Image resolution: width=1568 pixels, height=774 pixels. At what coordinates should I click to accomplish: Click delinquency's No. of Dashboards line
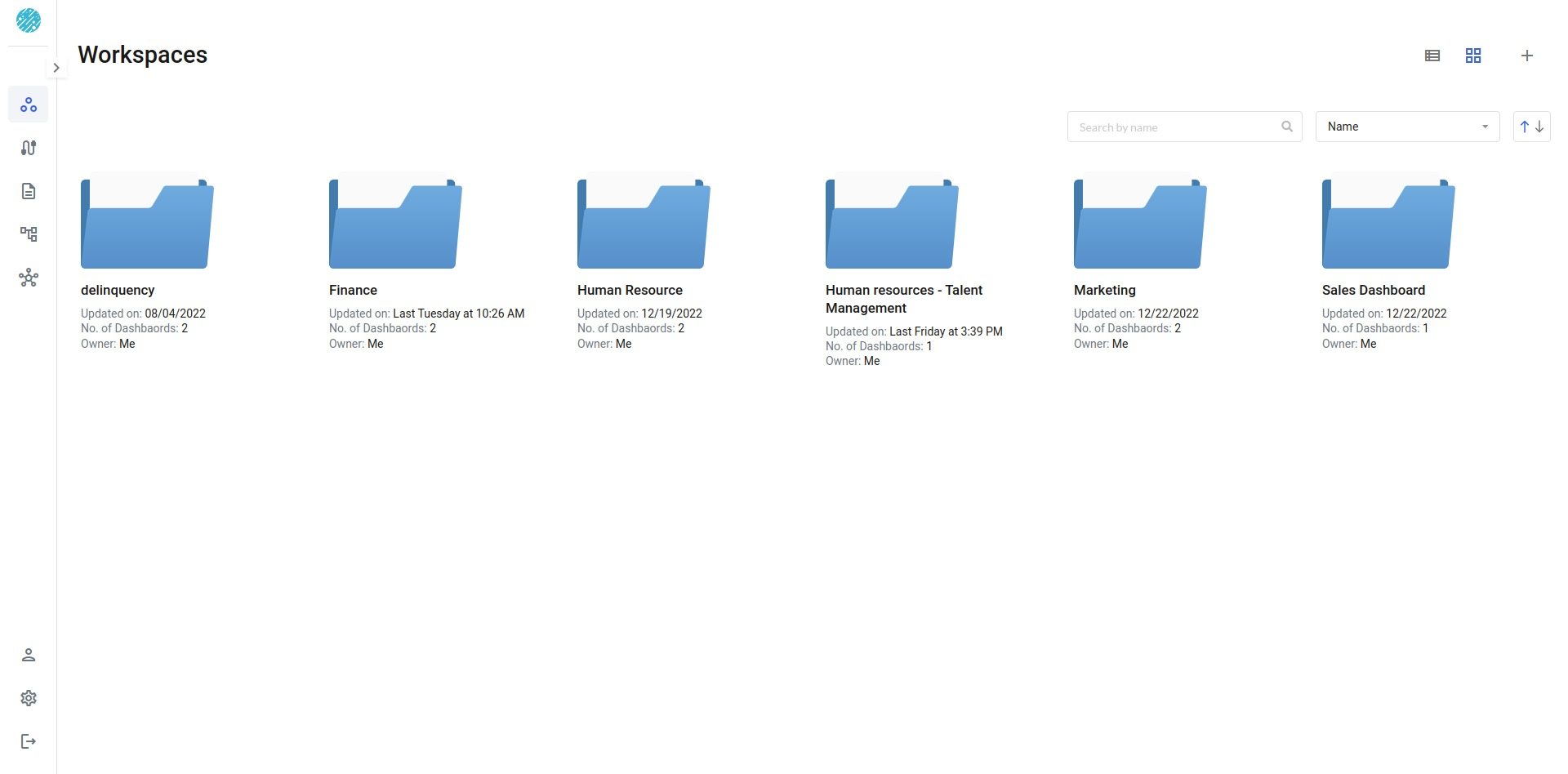pyautogui.click(x=135, y=328)
